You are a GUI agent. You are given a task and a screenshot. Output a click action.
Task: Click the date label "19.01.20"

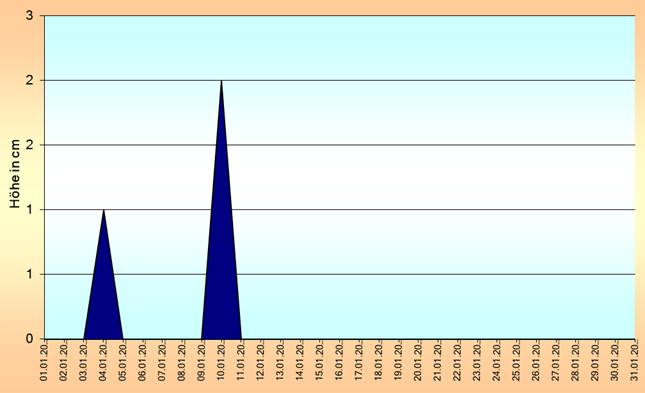(399, 362)
